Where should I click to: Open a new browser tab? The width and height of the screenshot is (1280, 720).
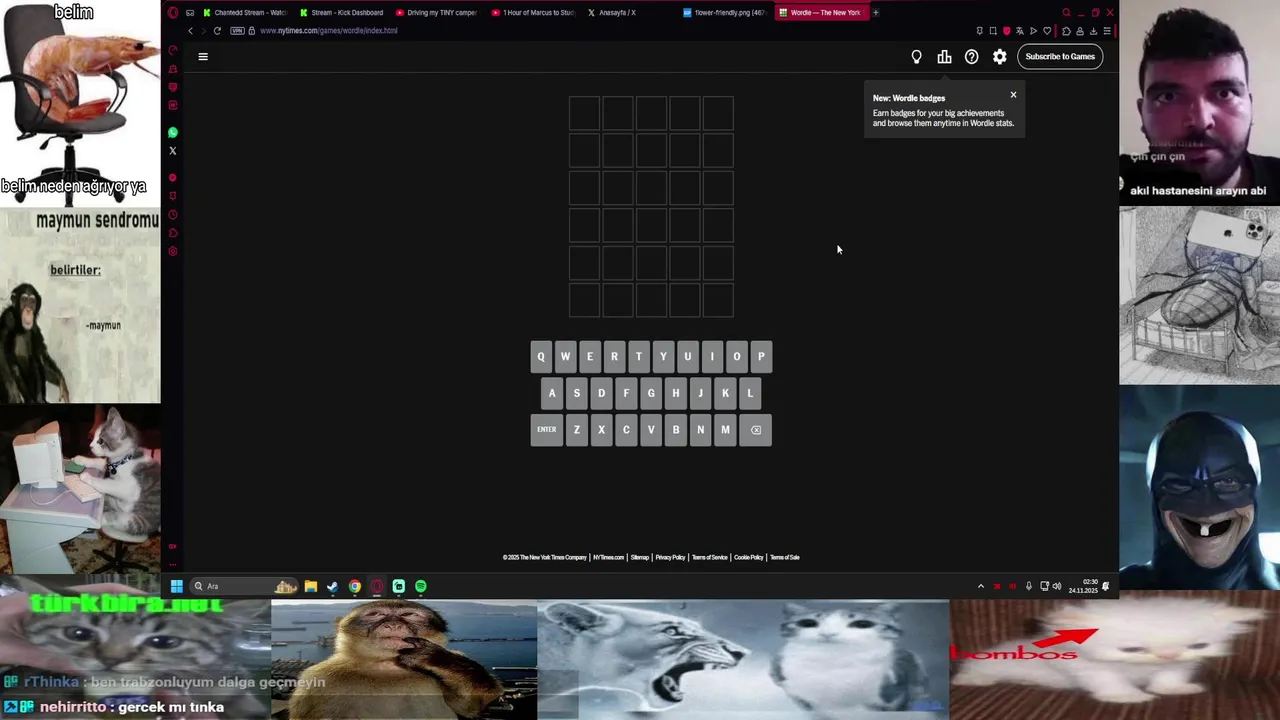click(x=875, y=13)
